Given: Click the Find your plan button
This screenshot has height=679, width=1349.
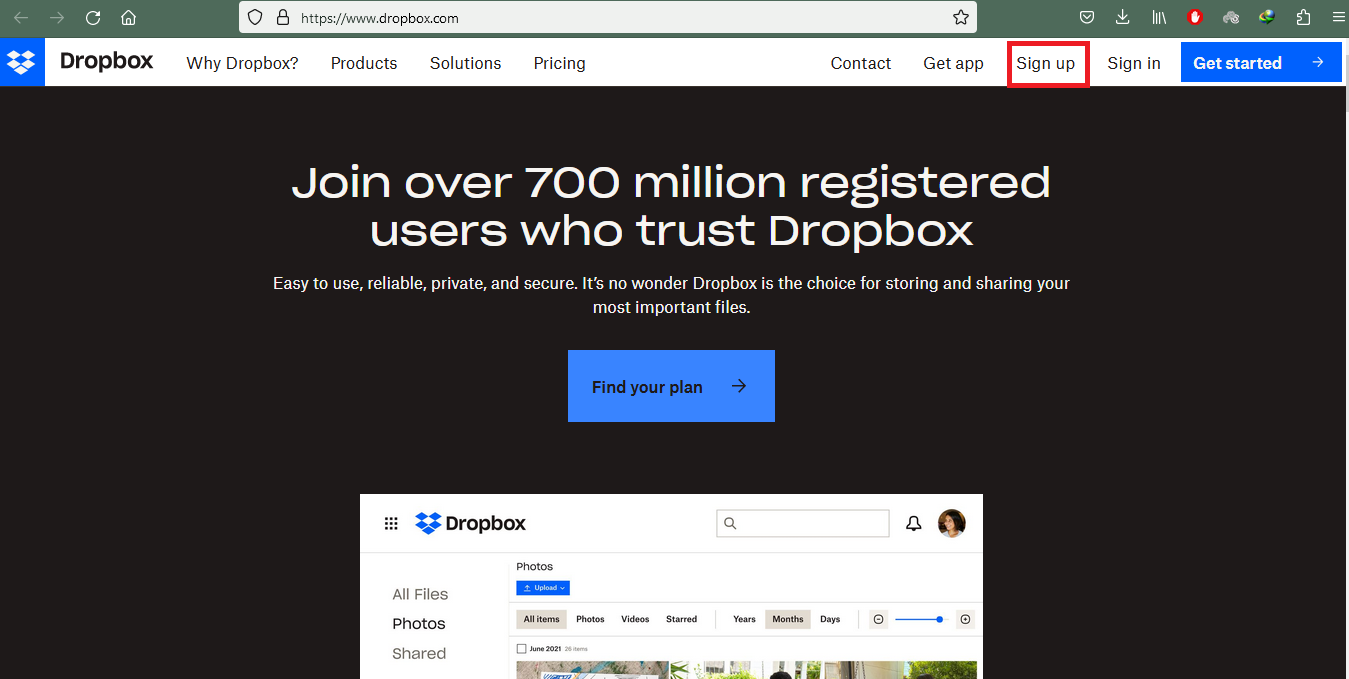Looking at the screenshot, I should pyautogui.click(x=671, y=386).
